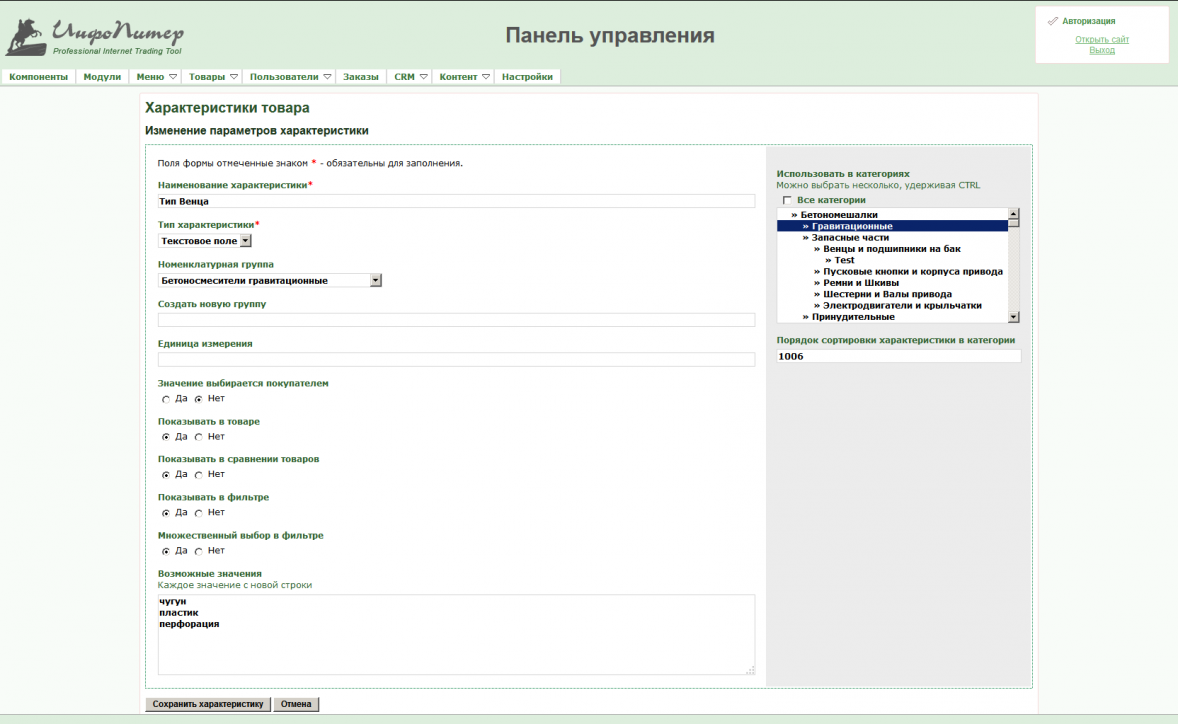
Task: Follow the Открыть сайт link
Action: (1101, 39)
